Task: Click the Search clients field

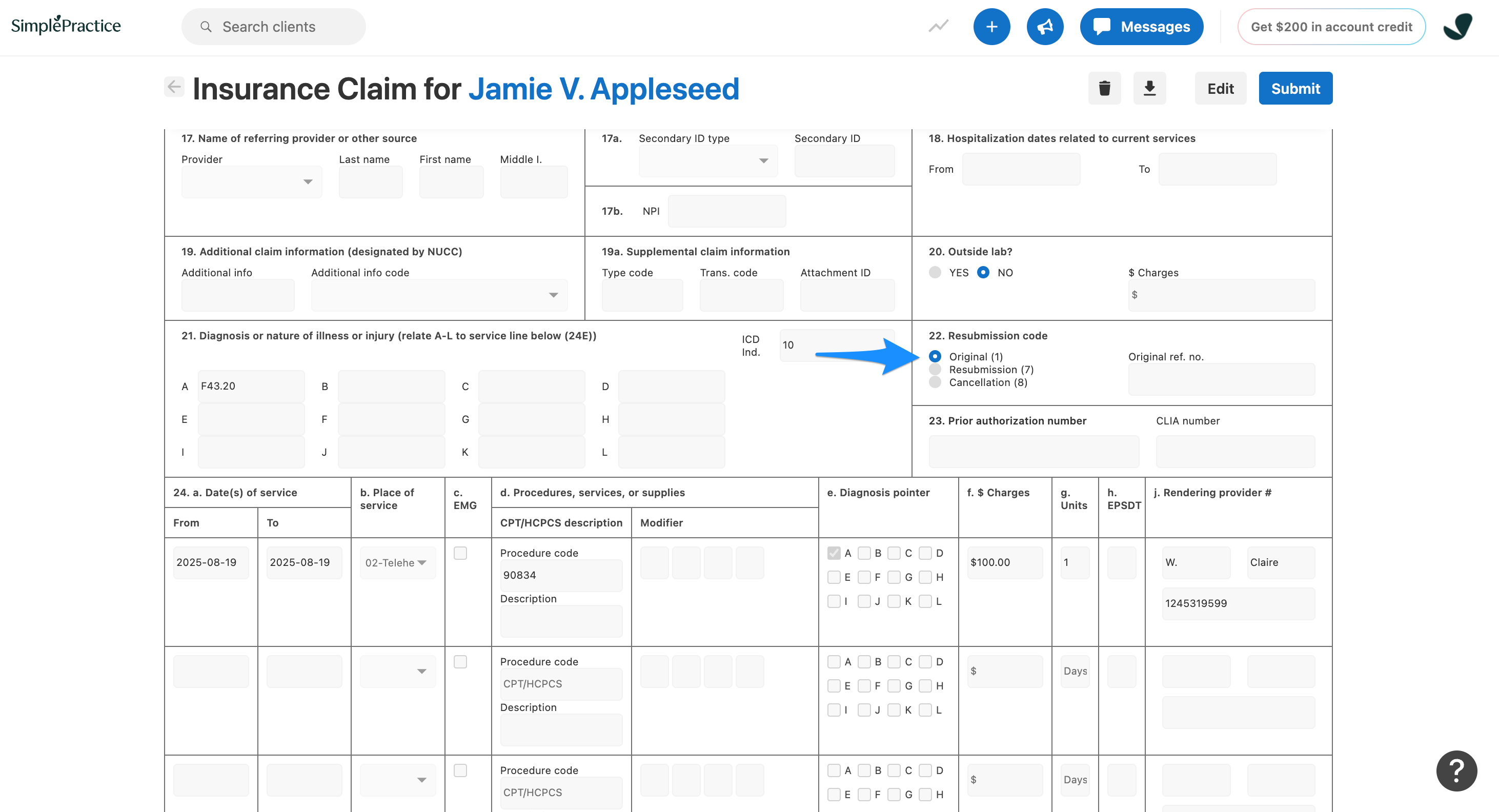Action: (x=273, y=27)
